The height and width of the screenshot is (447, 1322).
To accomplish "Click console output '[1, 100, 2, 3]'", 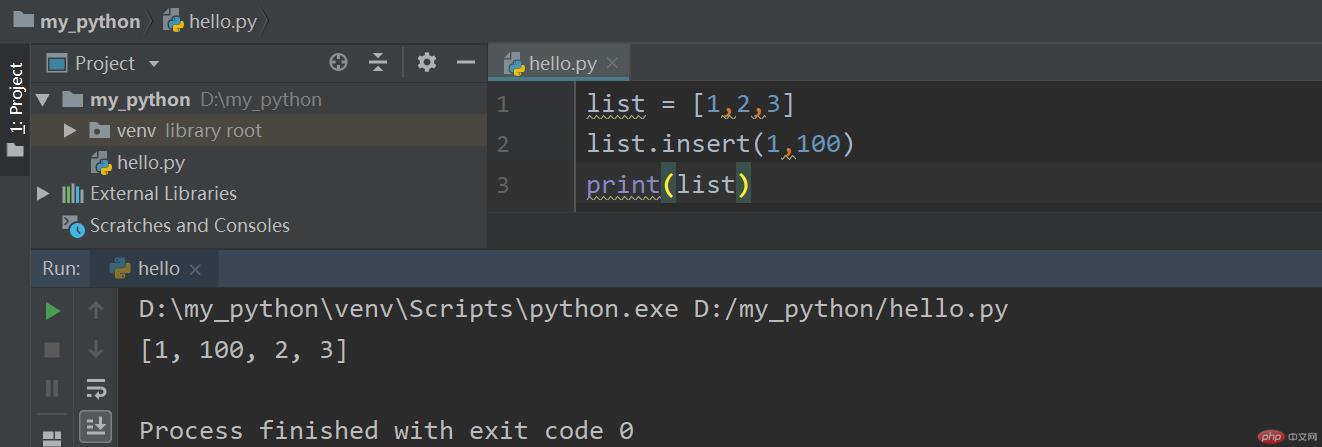I will click(243, 350).
